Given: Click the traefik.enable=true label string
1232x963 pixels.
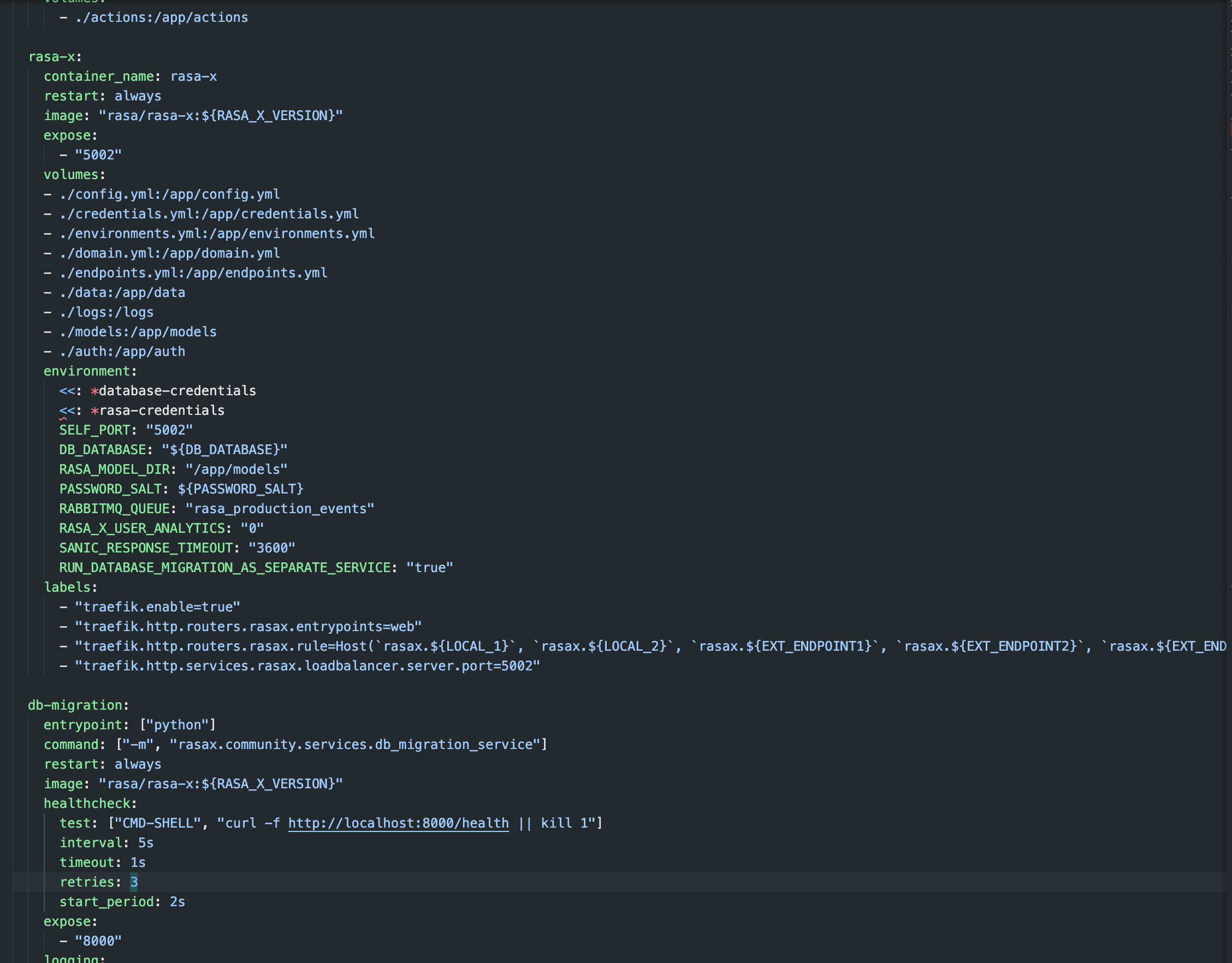Looking at the screenshot, I should click(157, 607).
